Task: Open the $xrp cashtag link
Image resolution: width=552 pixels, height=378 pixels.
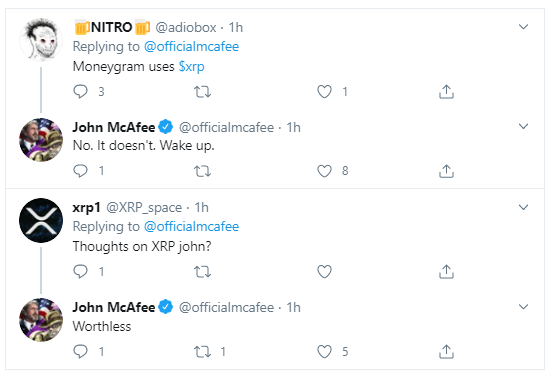Action: point(192,67)
